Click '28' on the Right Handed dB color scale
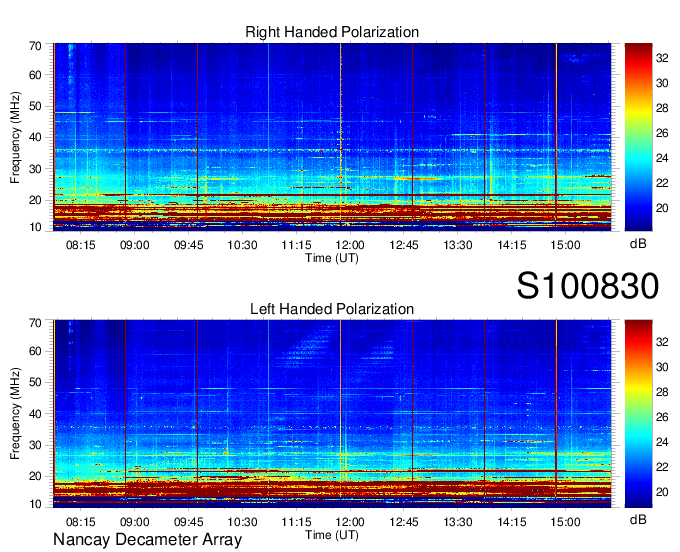Viewport: 680px width, 552px height. [662, 108]
